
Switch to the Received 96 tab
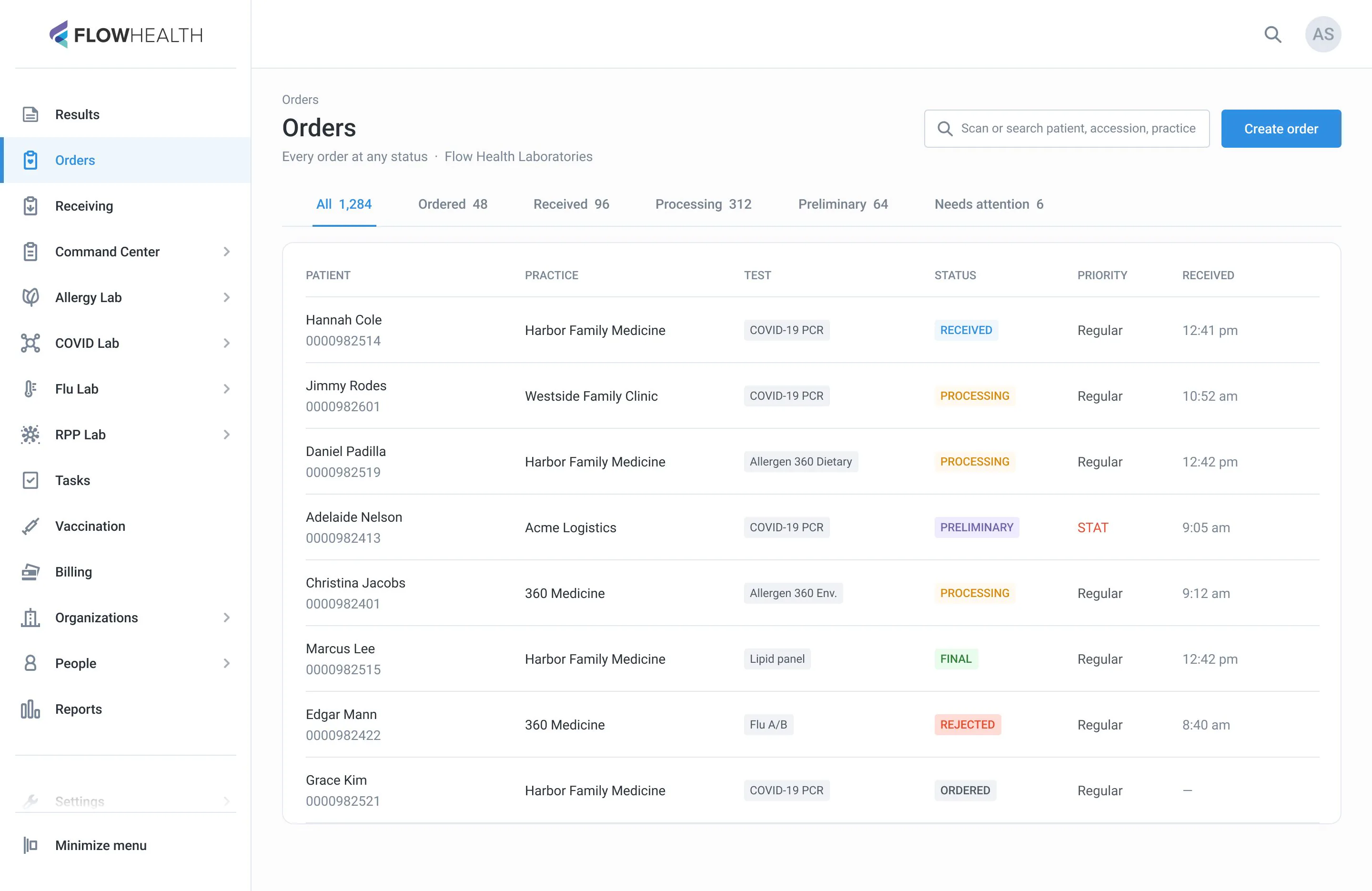pos(571,204)
